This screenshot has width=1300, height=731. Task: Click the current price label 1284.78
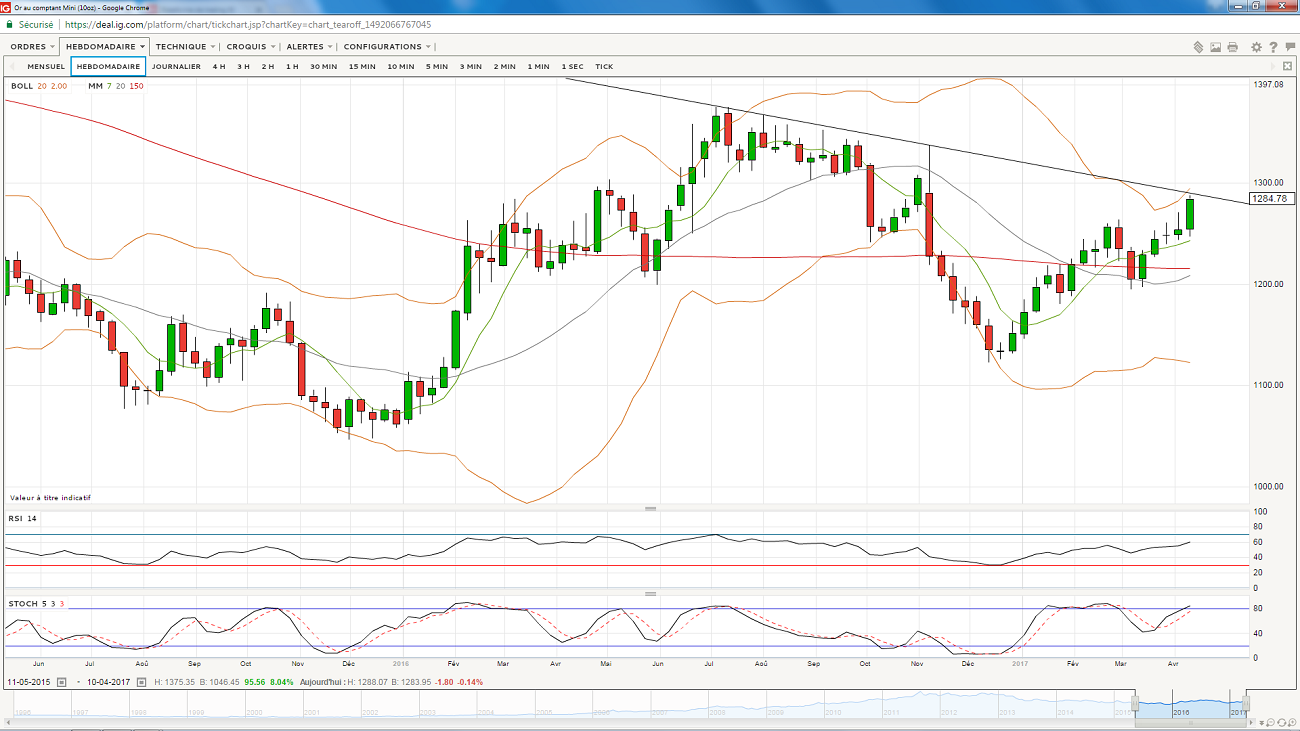(x=1271, y=199)
